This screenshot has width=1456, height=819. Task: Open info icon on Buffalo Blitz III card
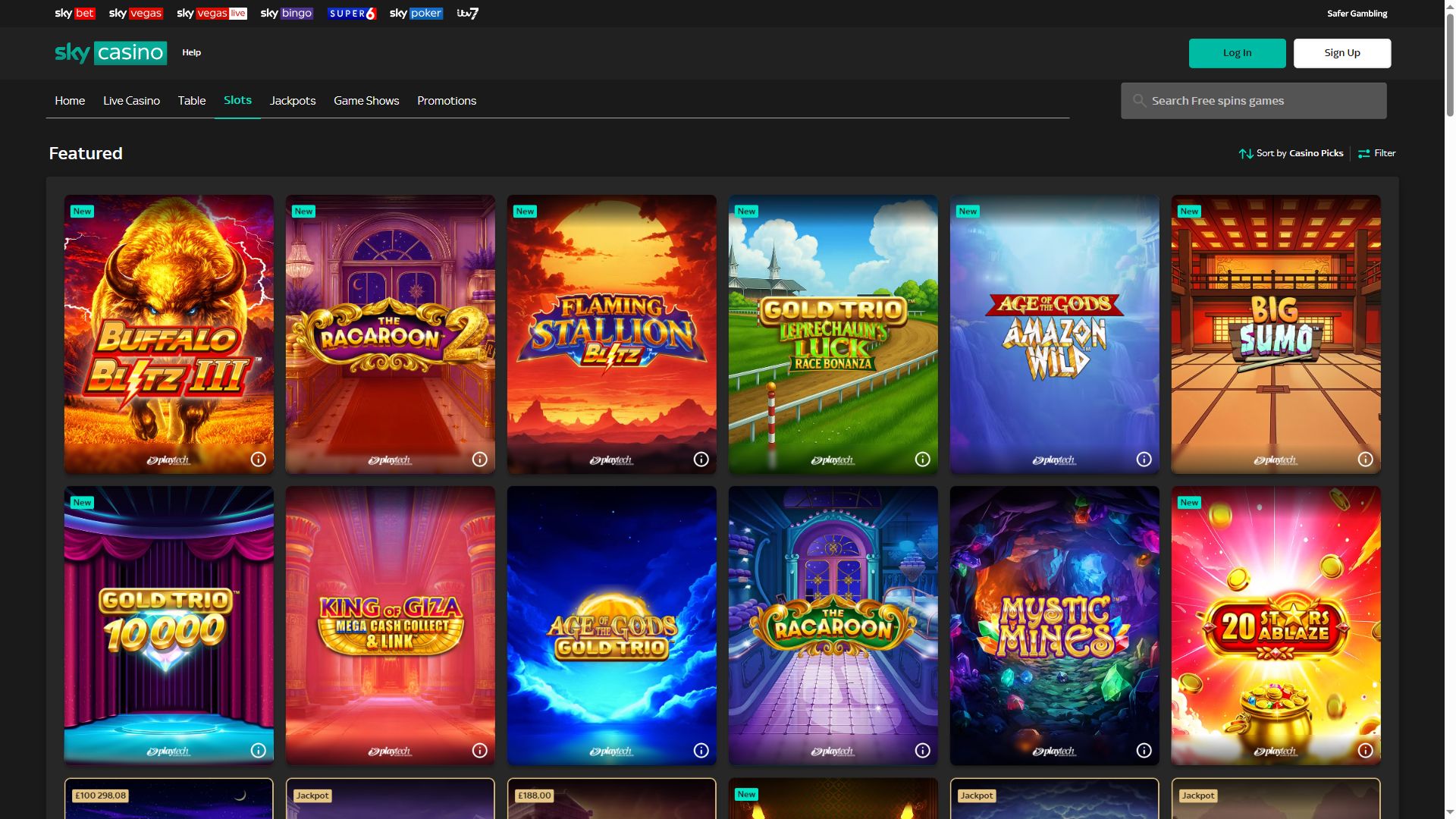coord(258,460)
